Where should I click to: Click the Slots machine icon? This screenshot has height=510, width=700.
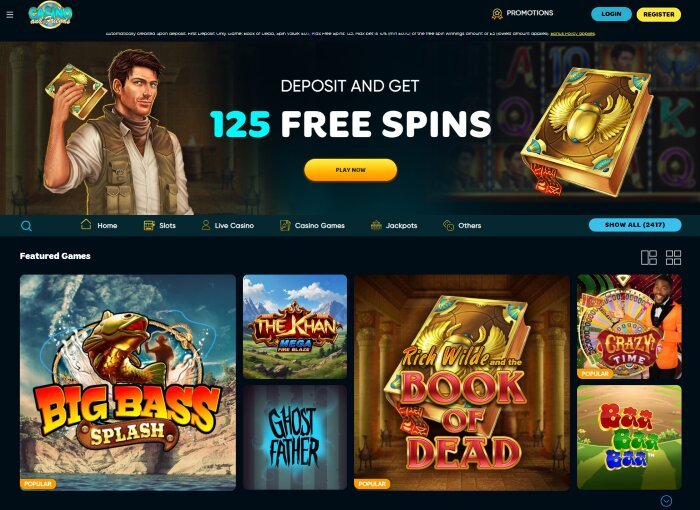149,226
